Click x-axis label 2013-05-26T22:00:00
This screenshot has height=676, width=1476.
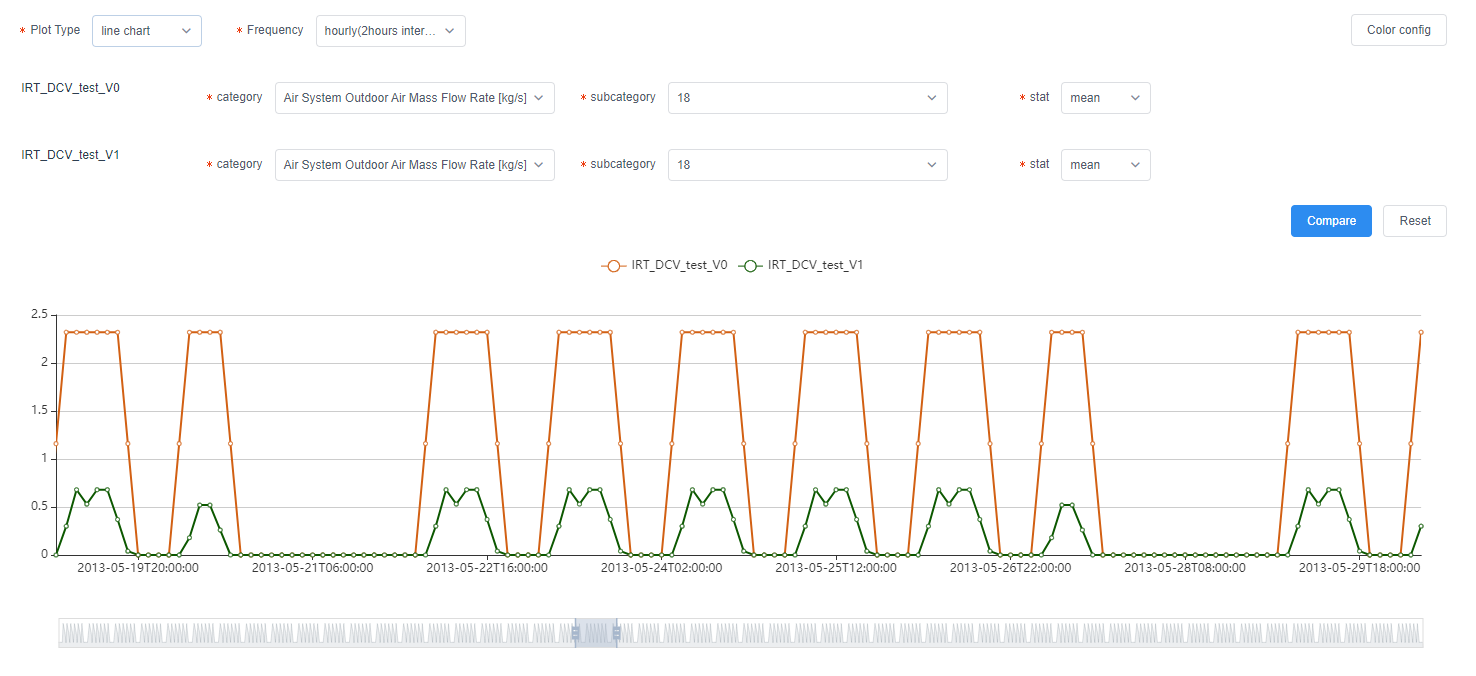point(1010,568)
